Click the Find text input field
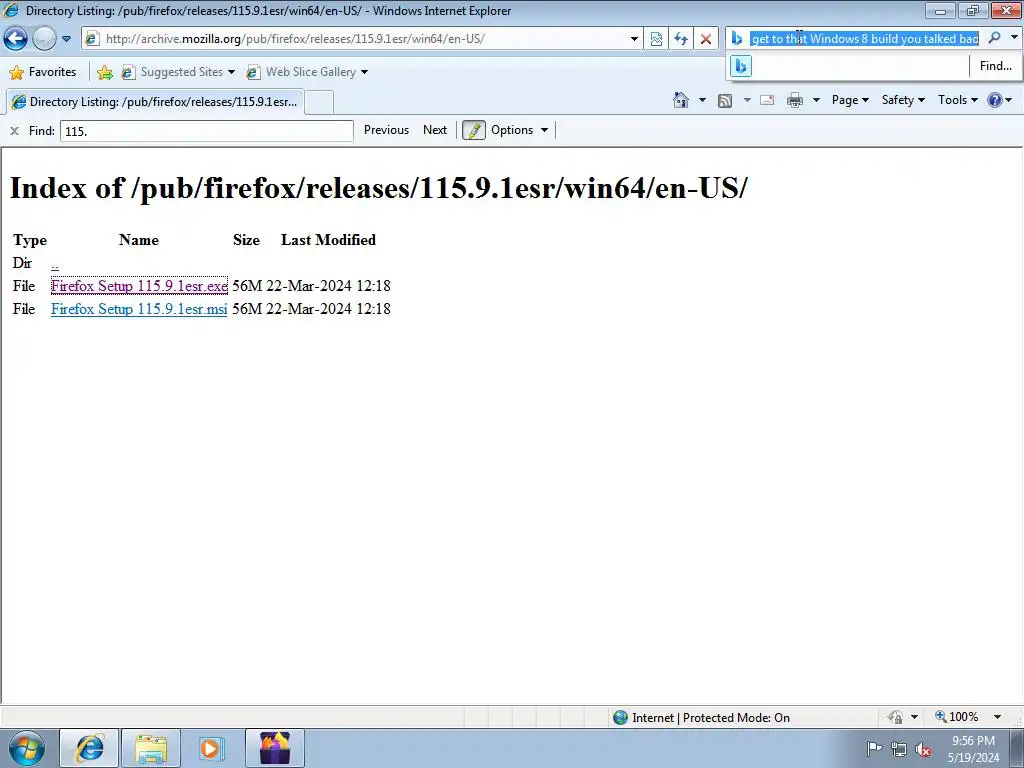Image resolution: width=1024 pixels, height=768 pixels. click(206, 131)
